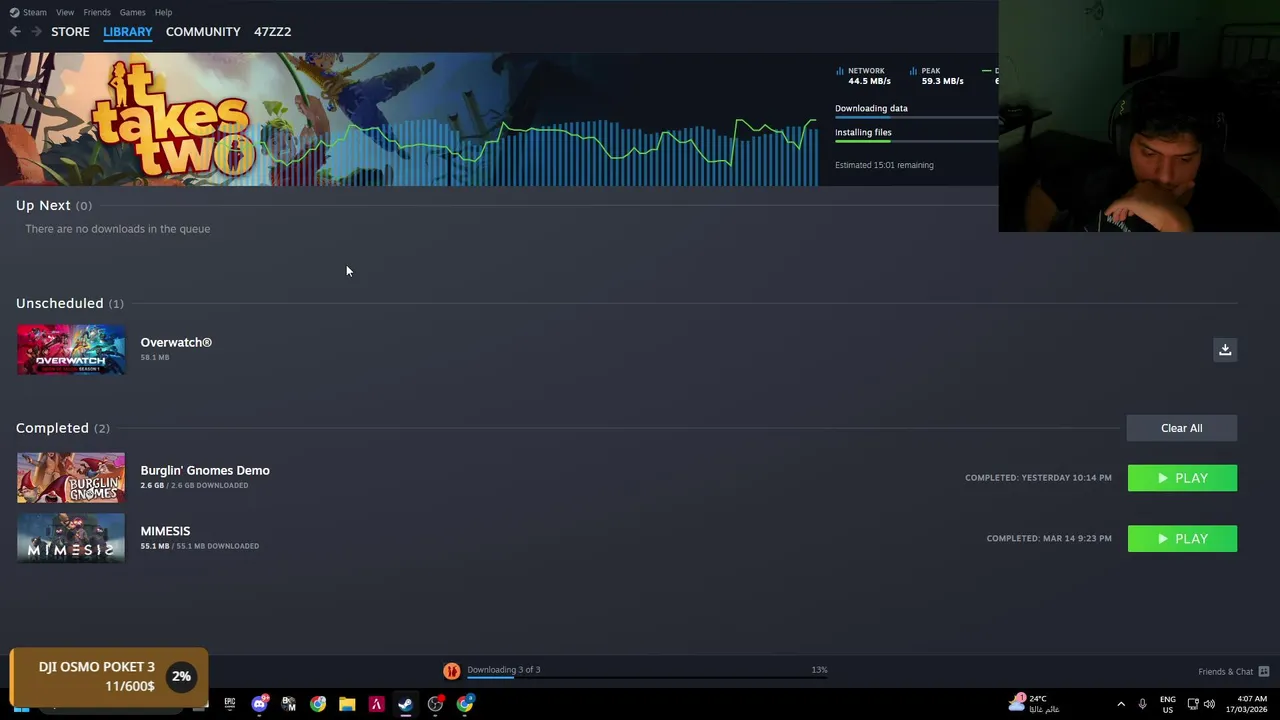Screen dimensions: 1280x720
Task: Open Discord from the taskbar
Action: (259, 704)
